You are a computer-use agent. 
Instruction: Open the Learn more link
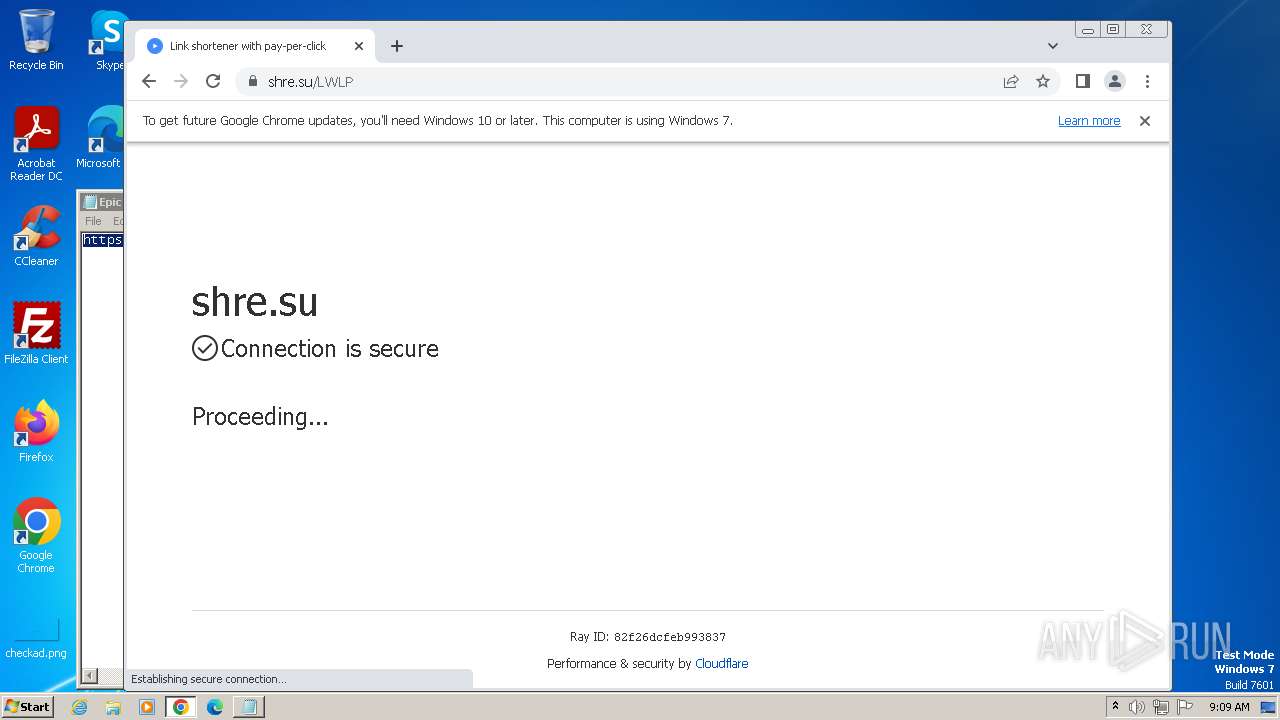click(x=1089, y=121)
